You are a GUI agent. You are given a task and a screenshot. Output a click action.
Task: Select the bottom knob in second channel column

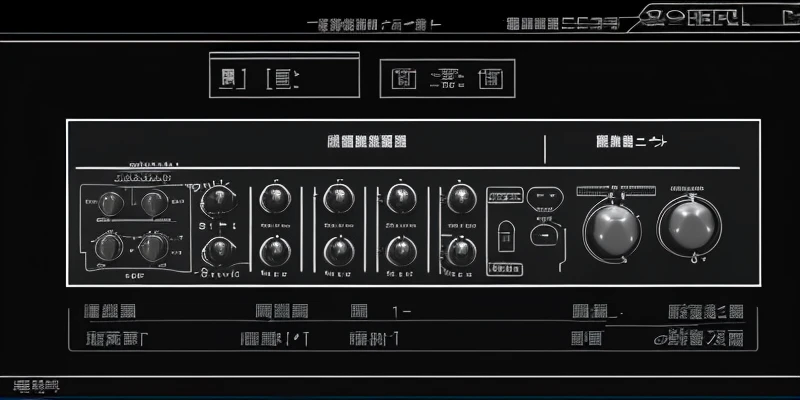tap(338, 250)
